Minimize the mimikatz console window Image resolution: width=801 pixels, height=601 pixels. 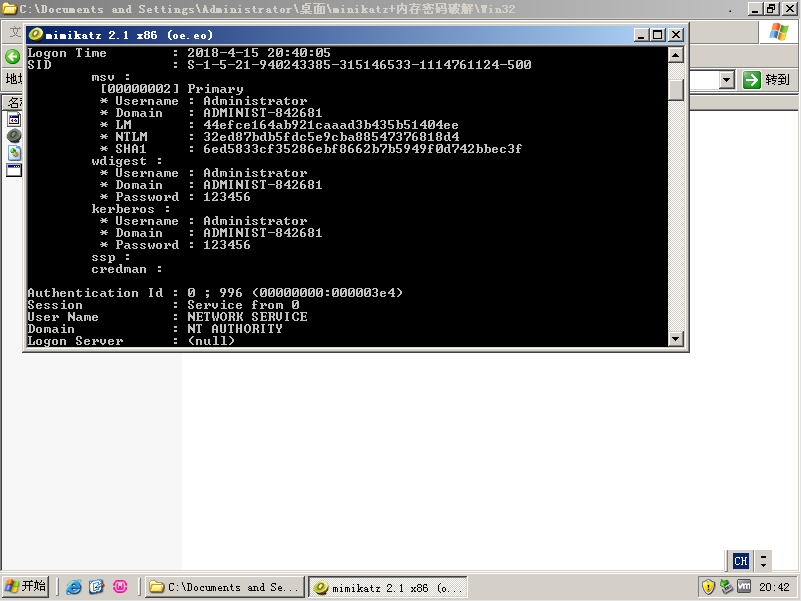(x=641, y=34)
